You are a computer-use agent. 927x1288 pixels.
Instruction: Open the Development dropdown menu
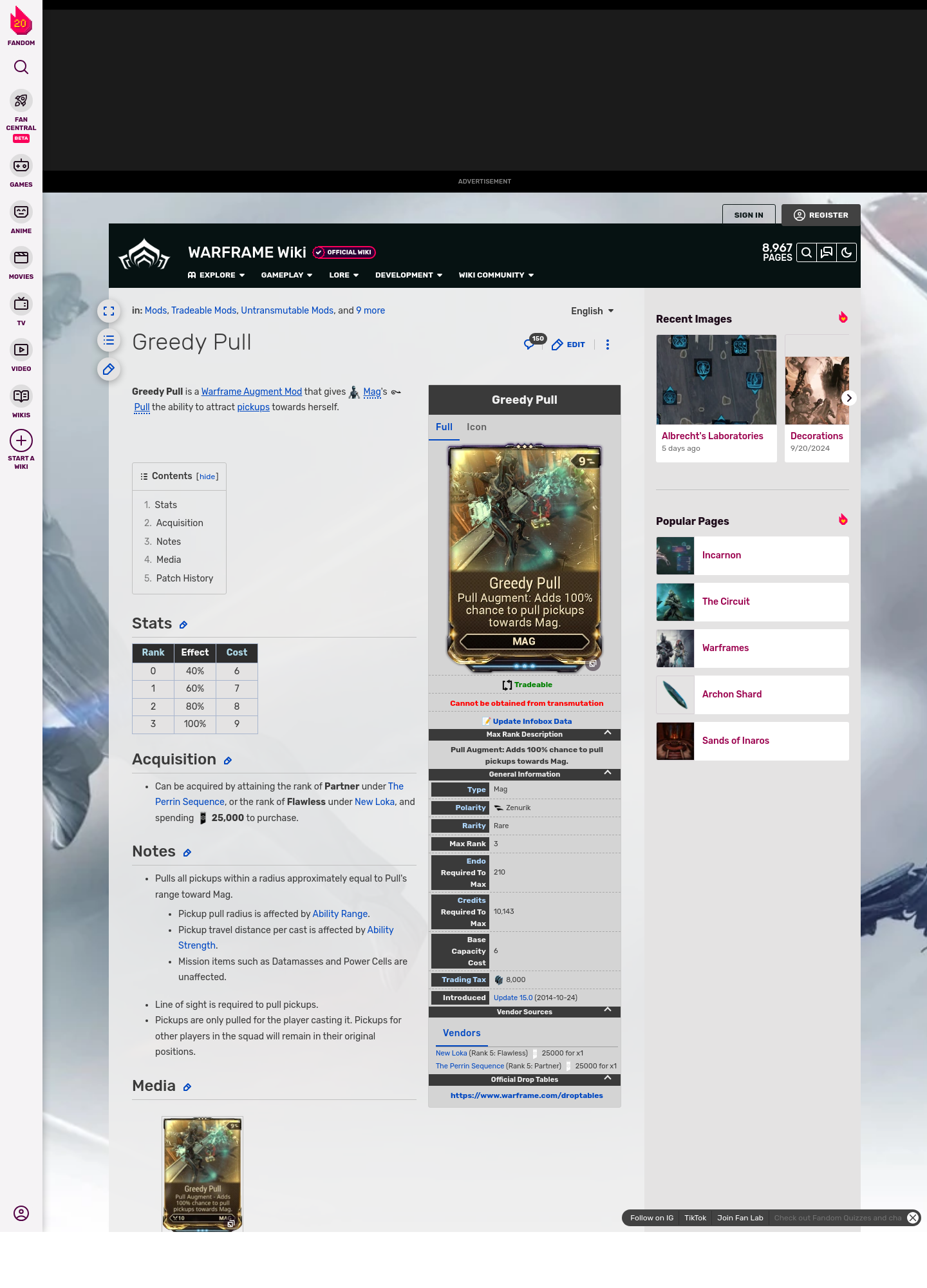point(409,275)
